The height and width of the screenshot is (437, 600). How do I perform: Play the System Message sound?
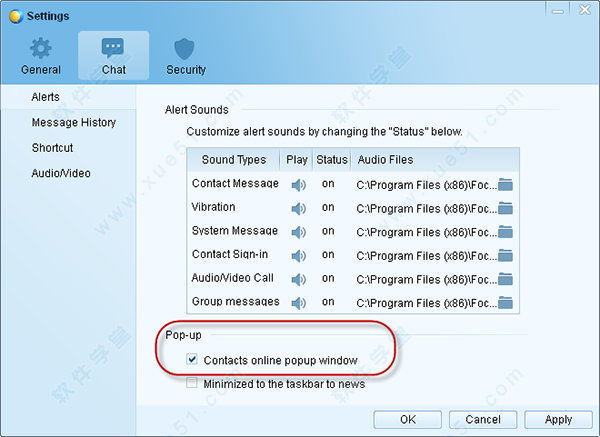(298, 232)
